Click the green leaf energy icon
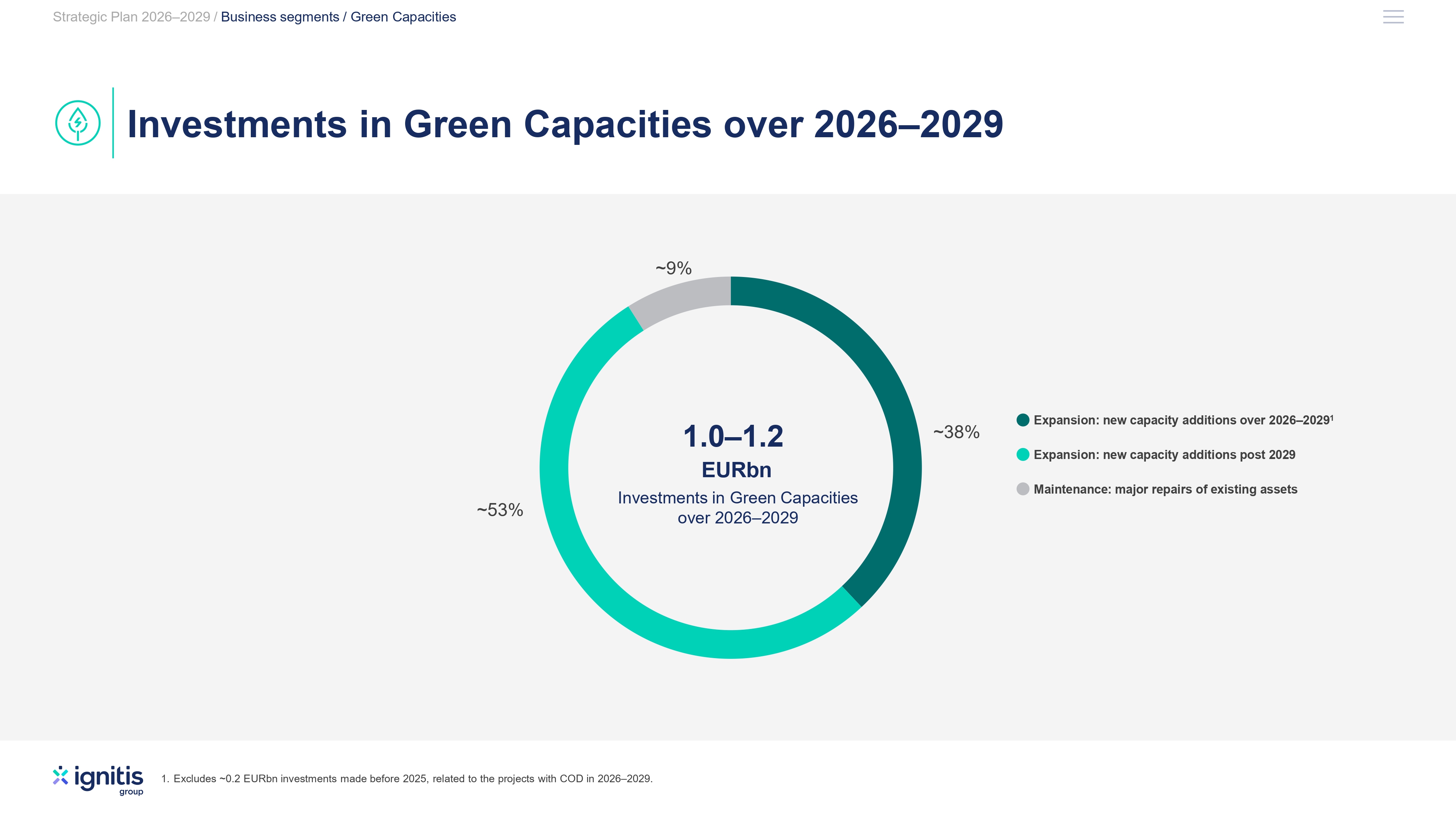This screenshot has width=1456, height=819. (78, 123)
